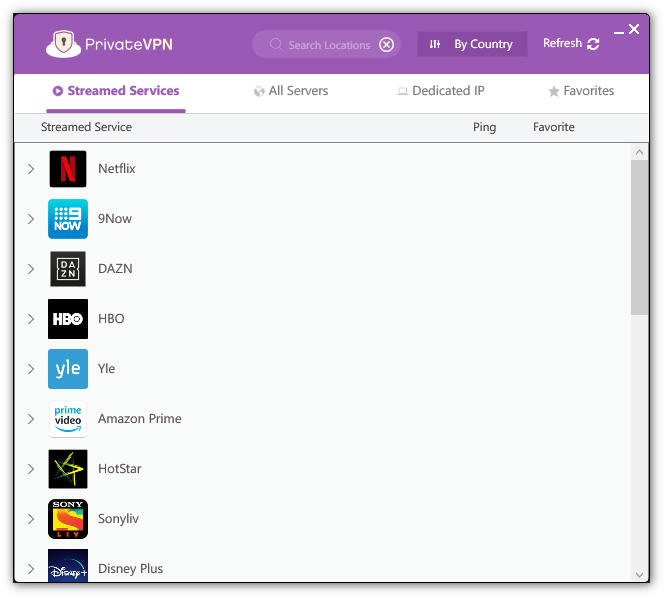664x597 pixels.
Task: Expand the HBO server list
Action: point(31,319)
